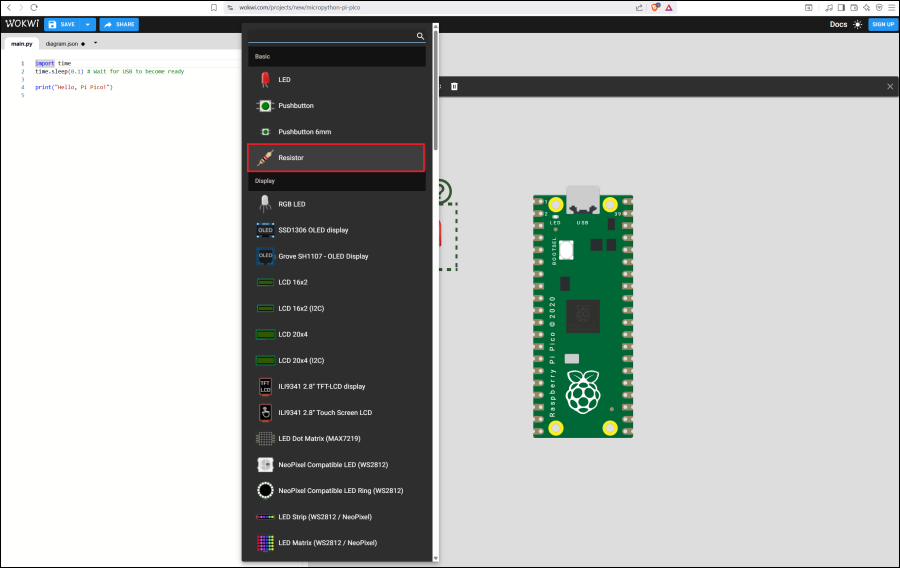Choose LCD 16x2 (I2C) component
900x568 pixels.
point(336,309)
